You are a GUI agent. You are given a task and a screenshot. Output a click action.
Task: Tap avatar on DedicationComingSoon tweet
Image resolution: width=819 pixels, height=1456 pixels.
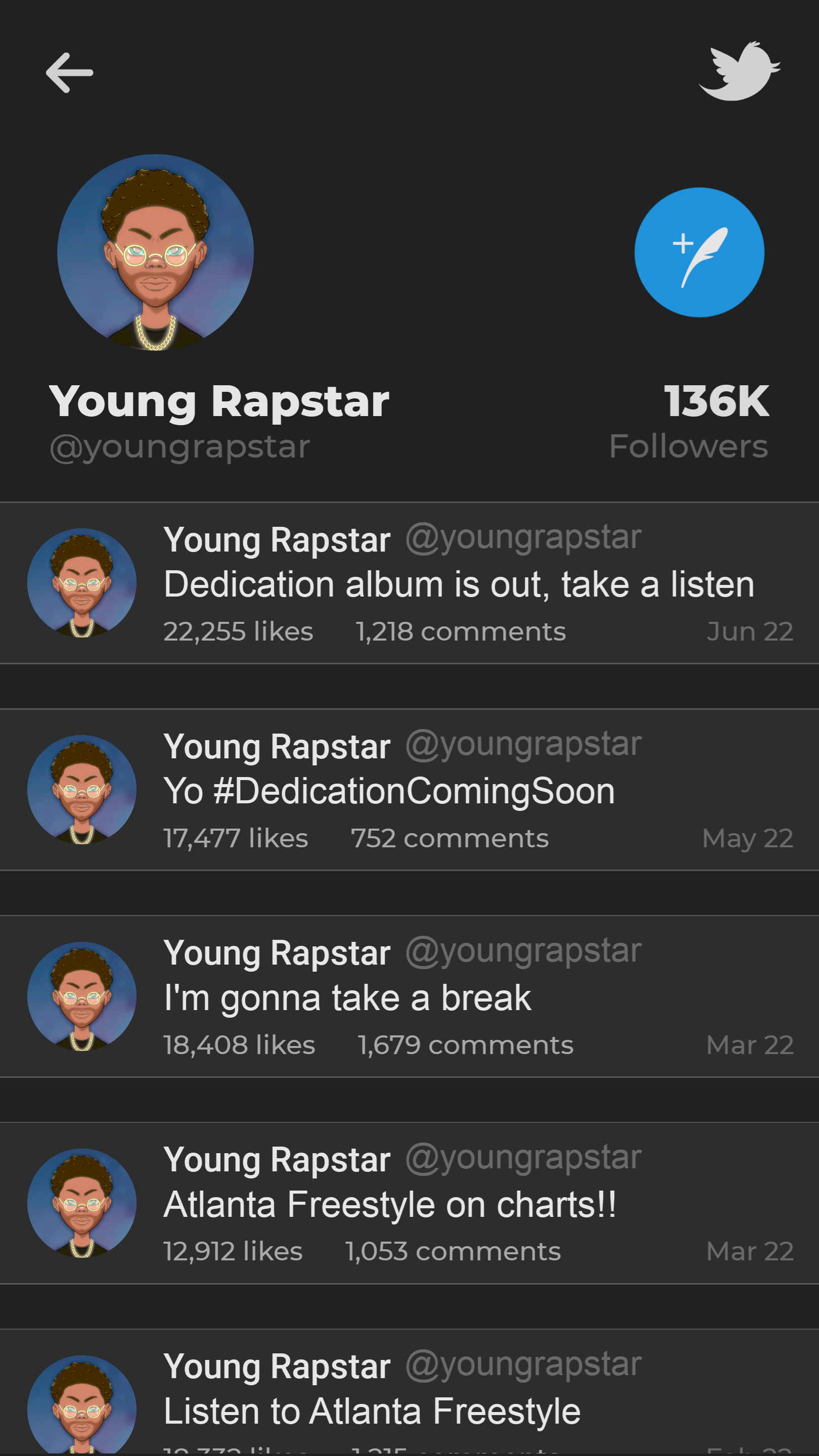(x=82, y=790)
